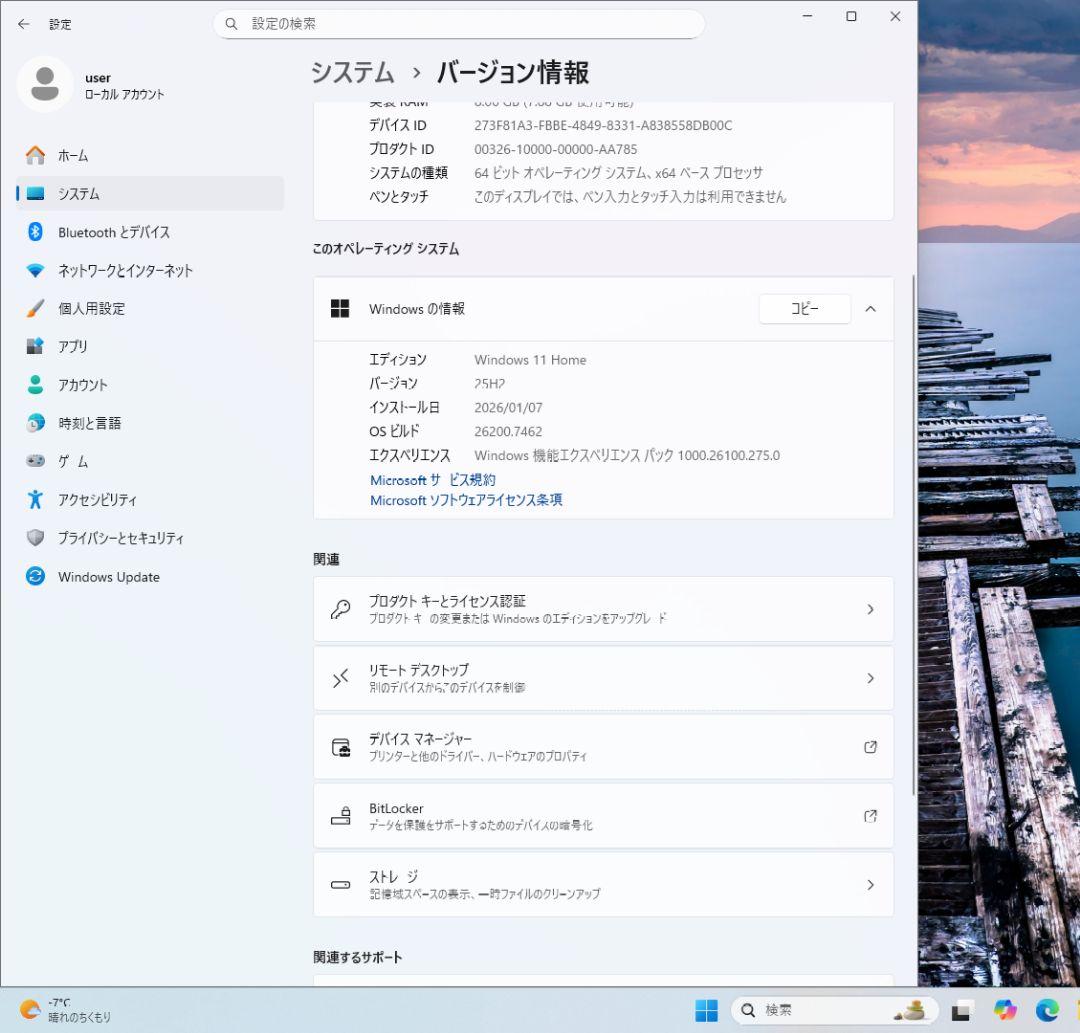Click the back arrow in Settings
The image size is (1080, 1033).
tap(22, 24)
